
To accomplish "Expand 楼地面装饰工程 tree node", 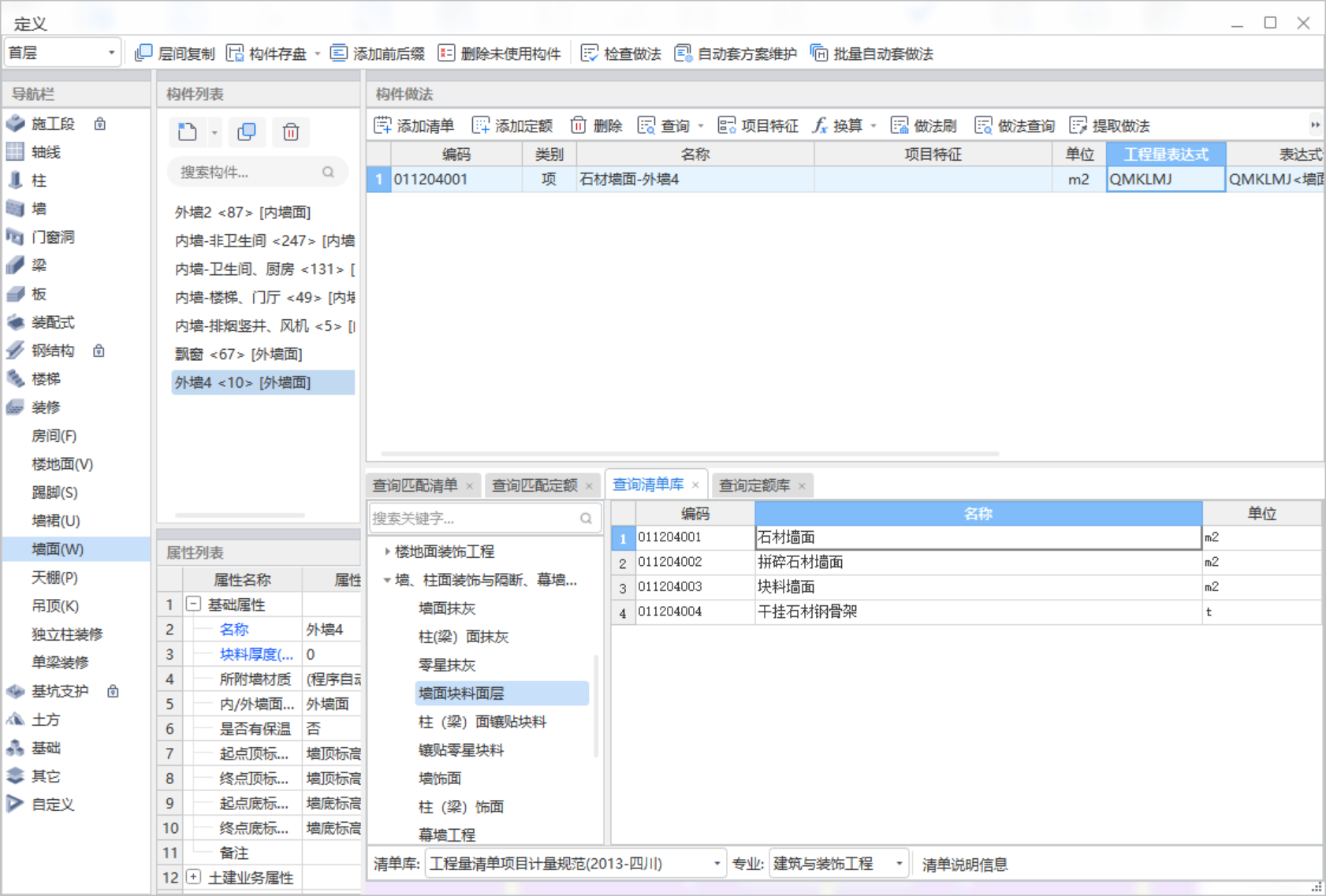I will [x=387, y=552].
